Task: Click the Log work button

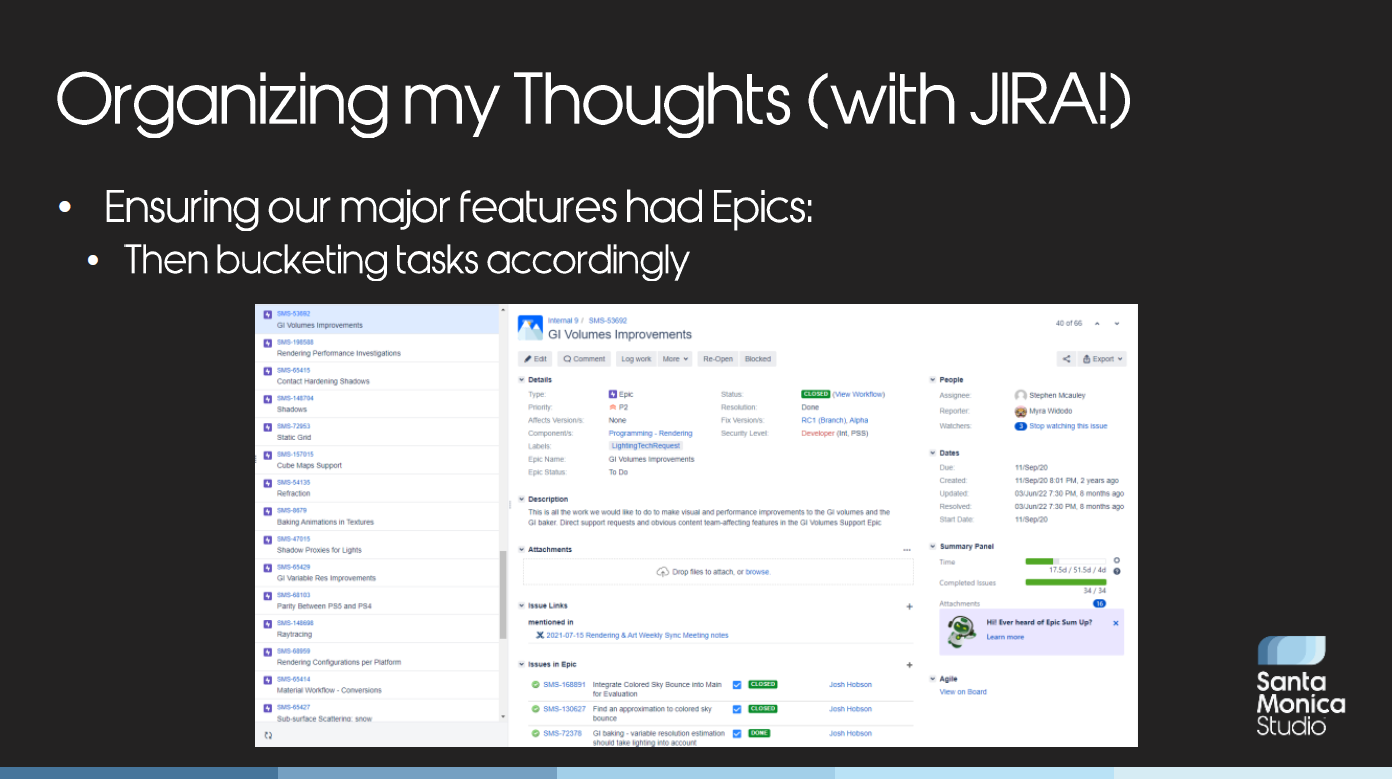Action: tap(636, 359)
